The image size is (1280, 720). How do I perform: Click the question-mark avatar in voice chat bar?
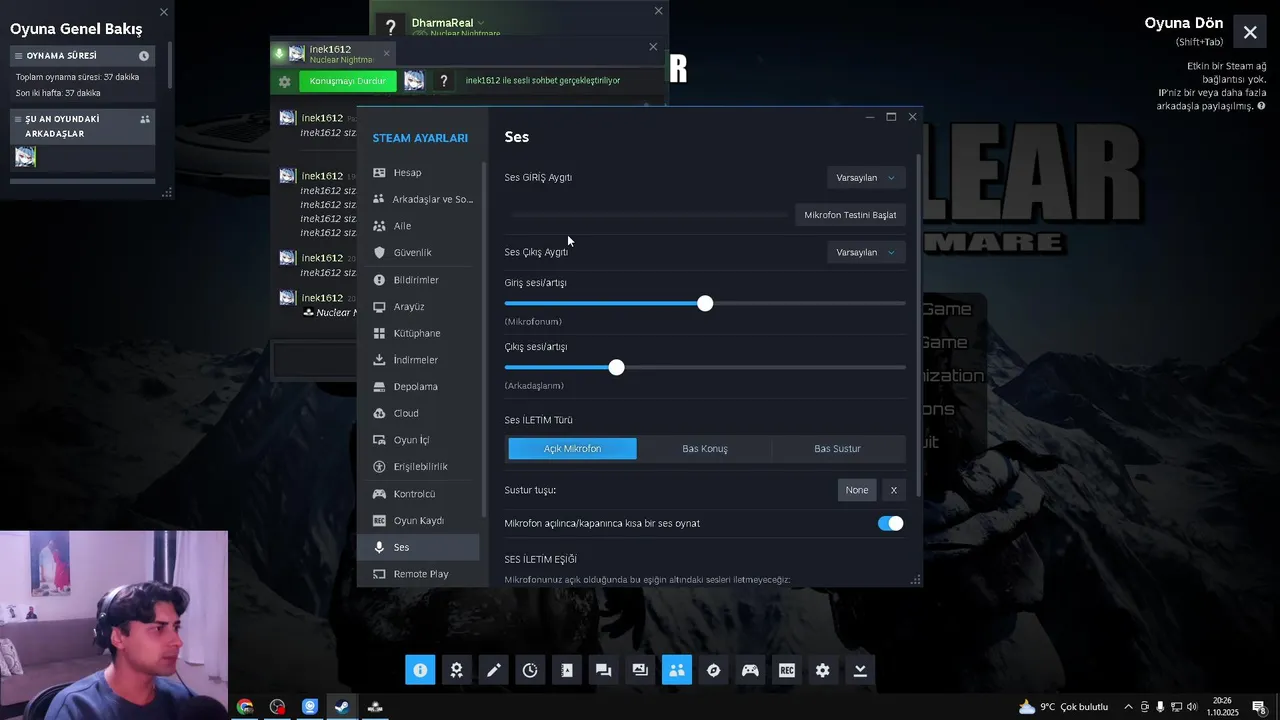click(444, 81)
